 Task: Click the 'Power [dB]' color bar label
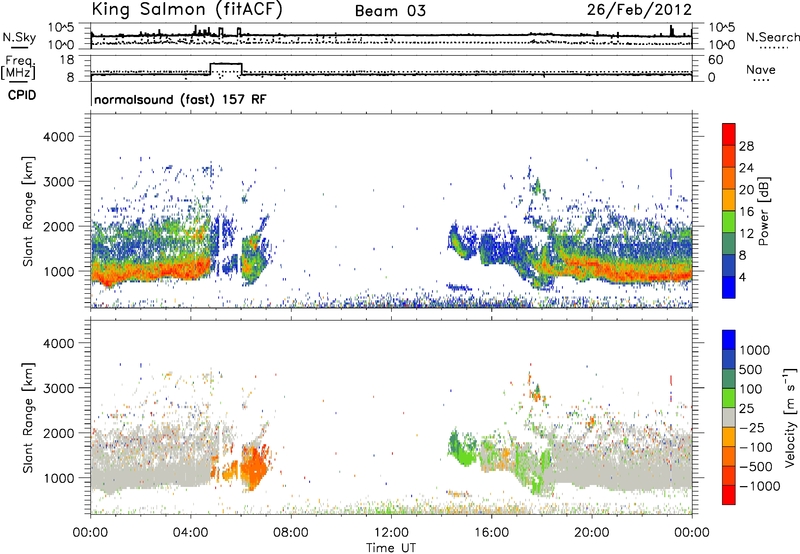pos(764,211)
